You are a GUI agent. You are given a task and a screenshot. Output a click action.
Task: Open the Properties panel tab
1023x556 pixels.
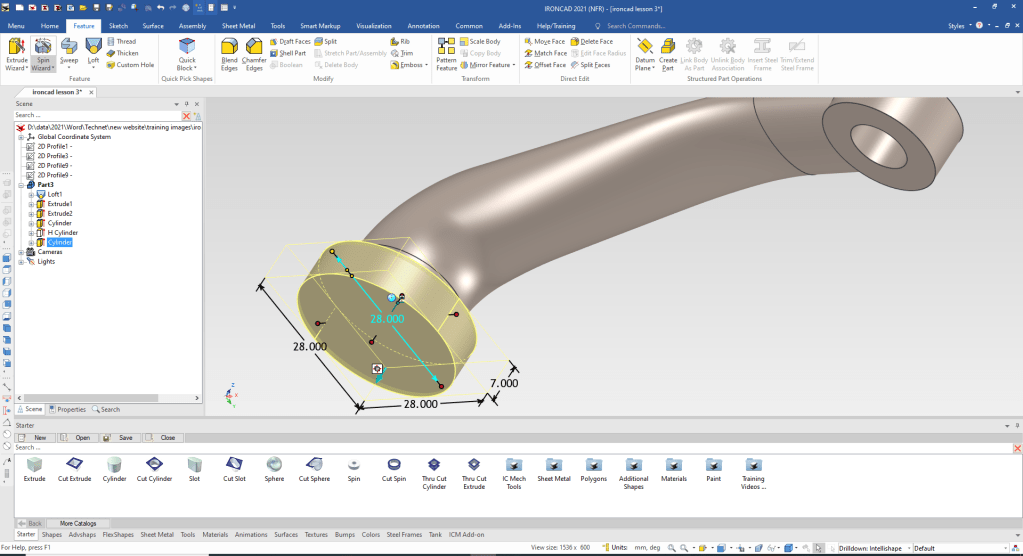tap(67, 409)
